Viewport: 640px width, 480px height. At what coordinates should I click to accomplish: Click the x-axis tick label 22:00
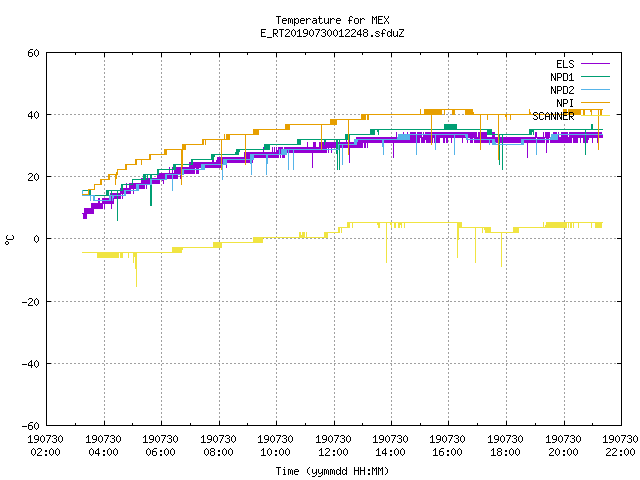(621, 452)
